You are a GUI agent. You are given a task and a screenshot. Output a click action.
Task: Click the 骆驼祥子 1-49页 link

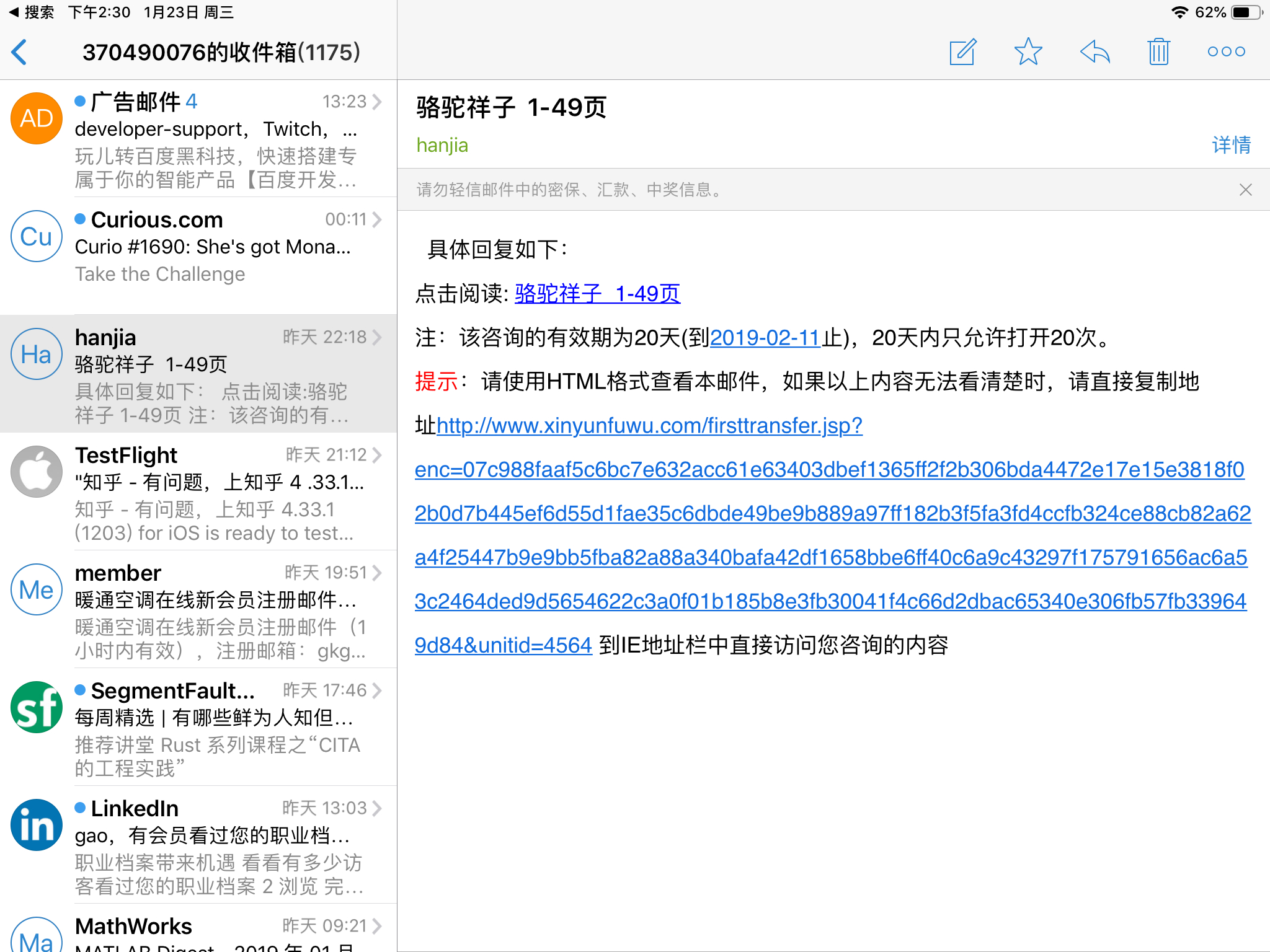[x=597, y=294]
